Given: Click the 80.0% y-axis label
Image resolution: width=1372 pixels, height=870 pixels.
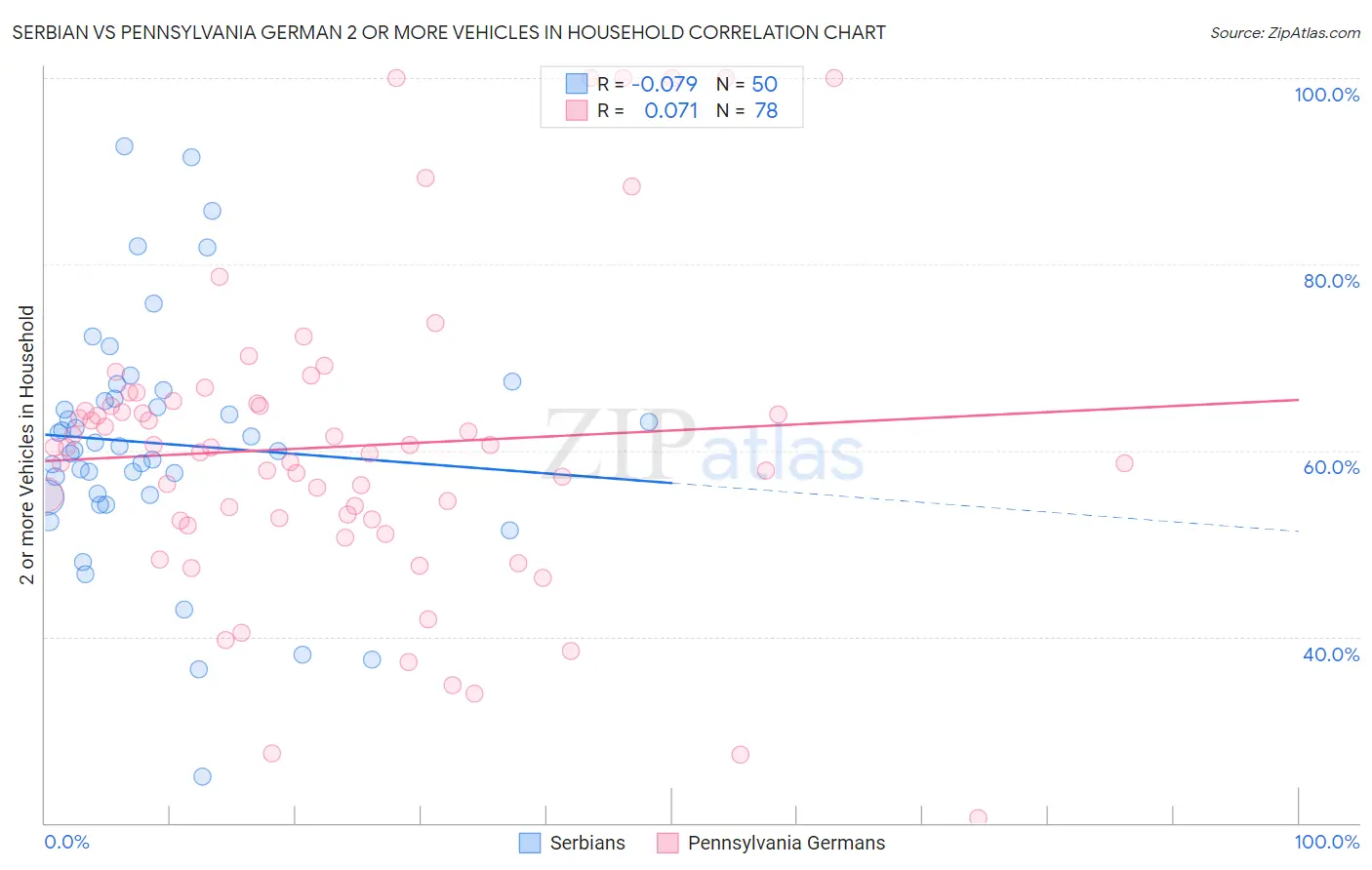Looking at the screenshot, I should click(x=1331, y=281).
